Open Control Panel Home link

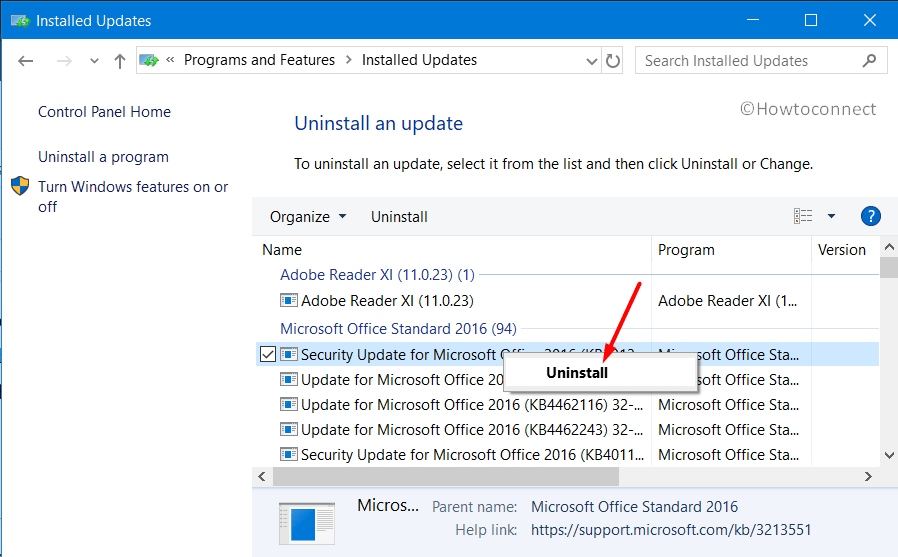click(x=104, y=112)
